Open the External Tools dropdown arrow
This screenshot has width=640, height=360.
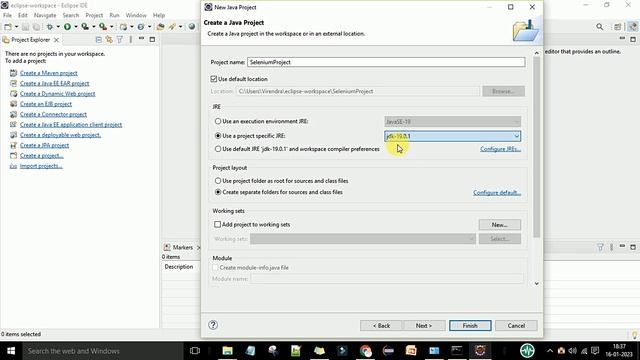(x=111, y=27)
